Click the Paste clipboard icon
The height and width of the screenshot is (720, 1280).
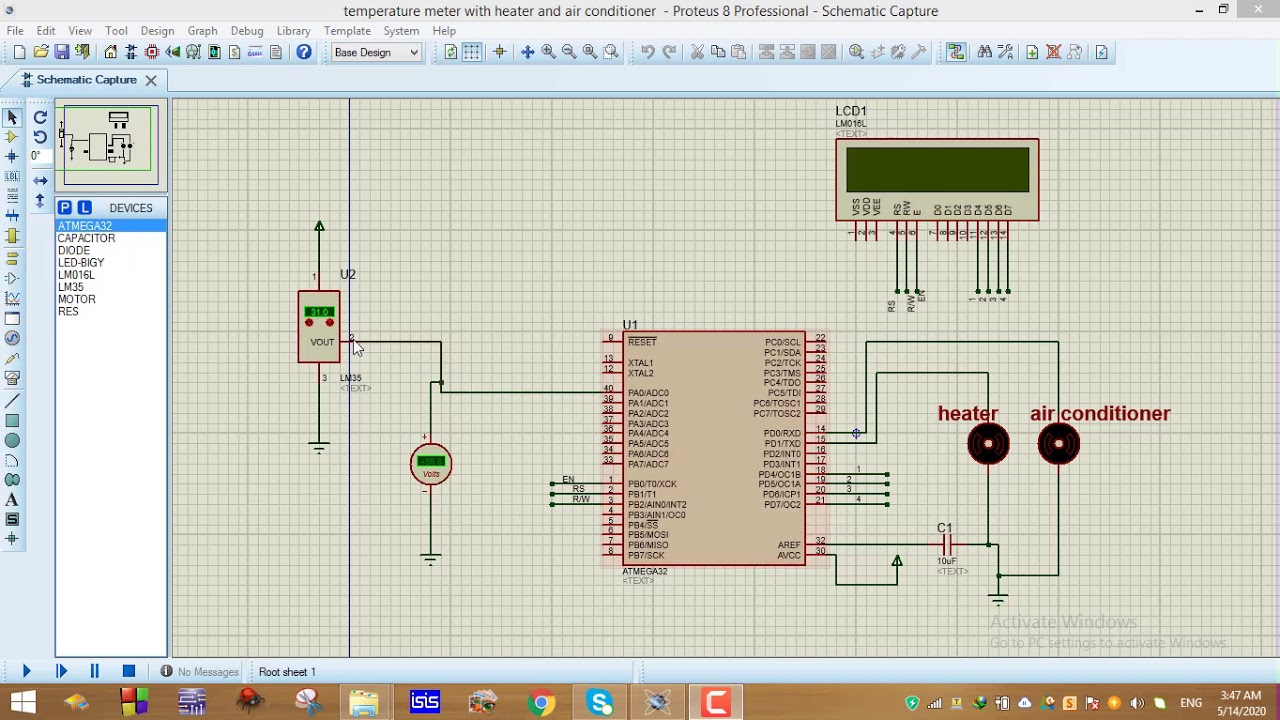click(739, 52)
